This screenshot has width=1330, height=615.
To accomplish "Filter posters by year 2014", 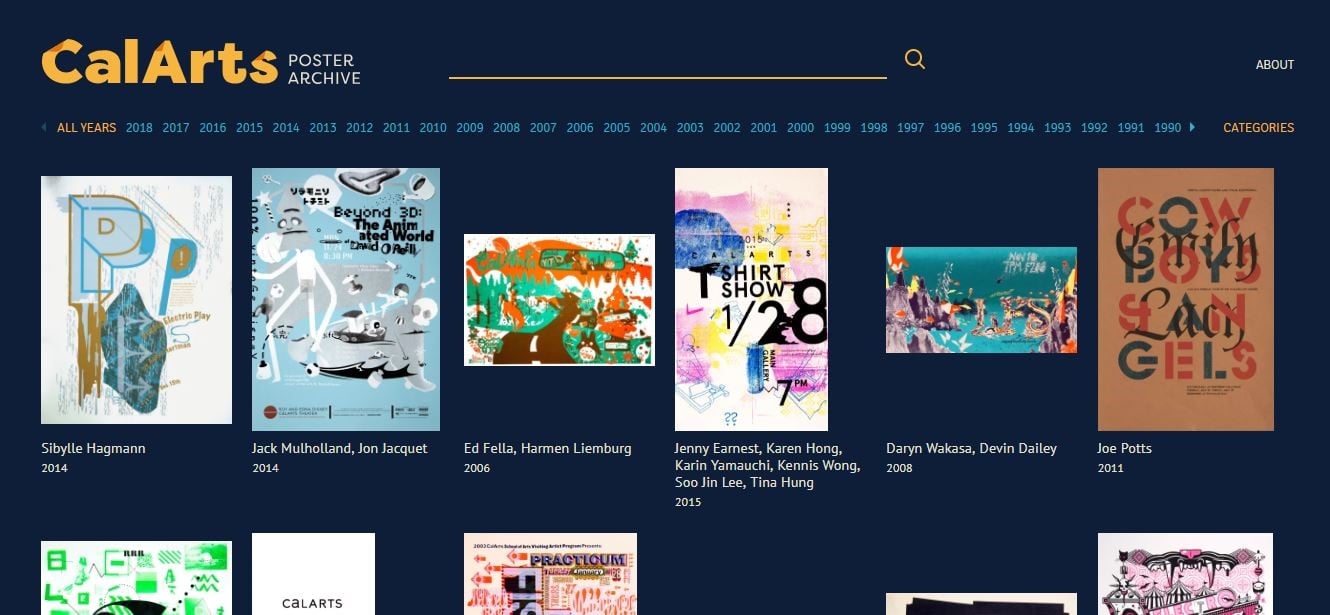I will (x=286, y=128).
